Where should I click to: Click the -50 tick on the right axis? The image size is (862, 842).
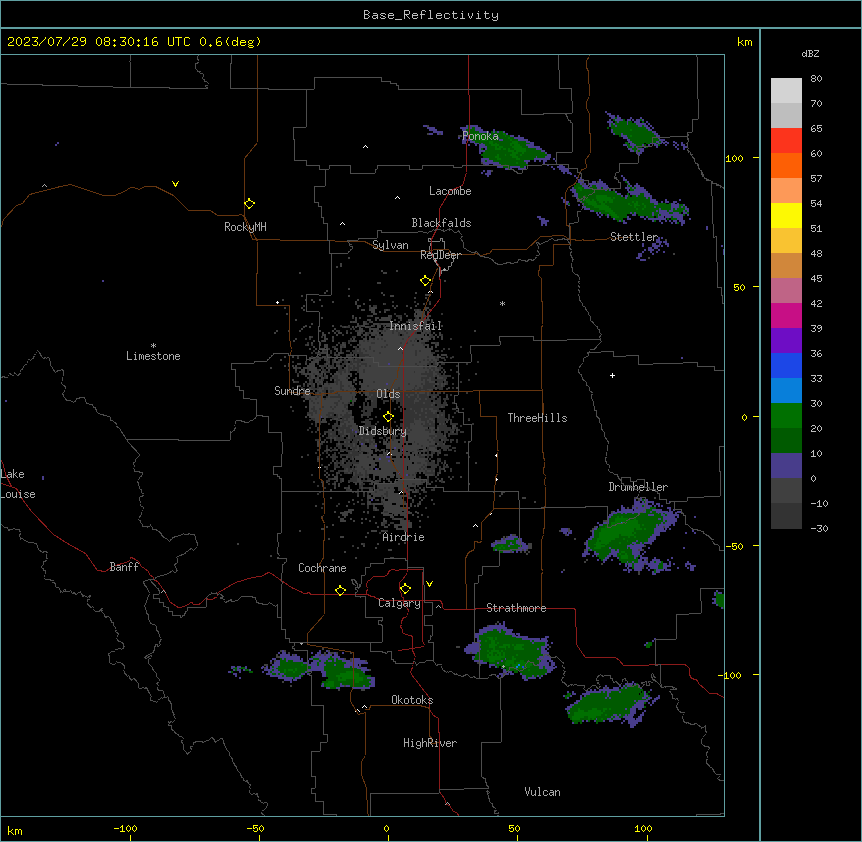[x=734, y=546]
